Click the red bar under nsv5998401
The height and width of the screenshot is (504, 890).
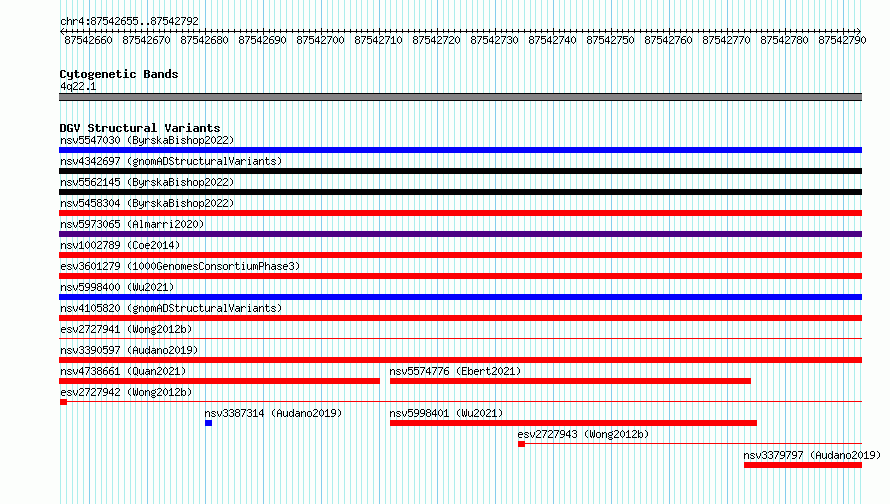573,423
